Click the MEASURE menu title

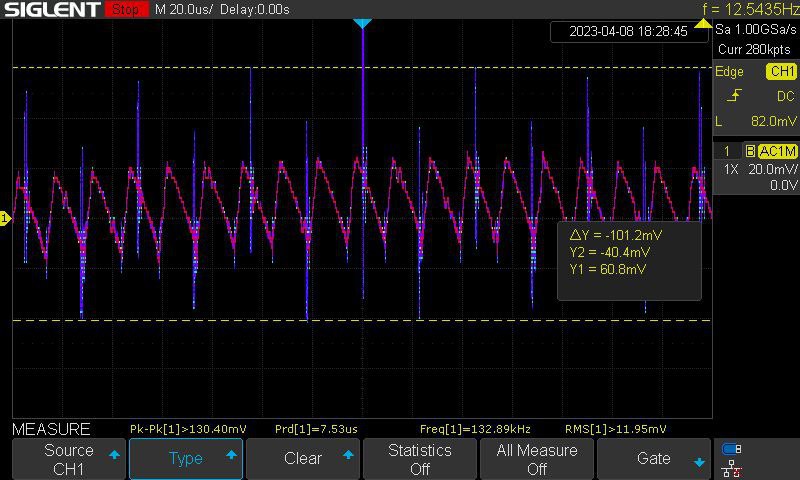tap(51, 429)
